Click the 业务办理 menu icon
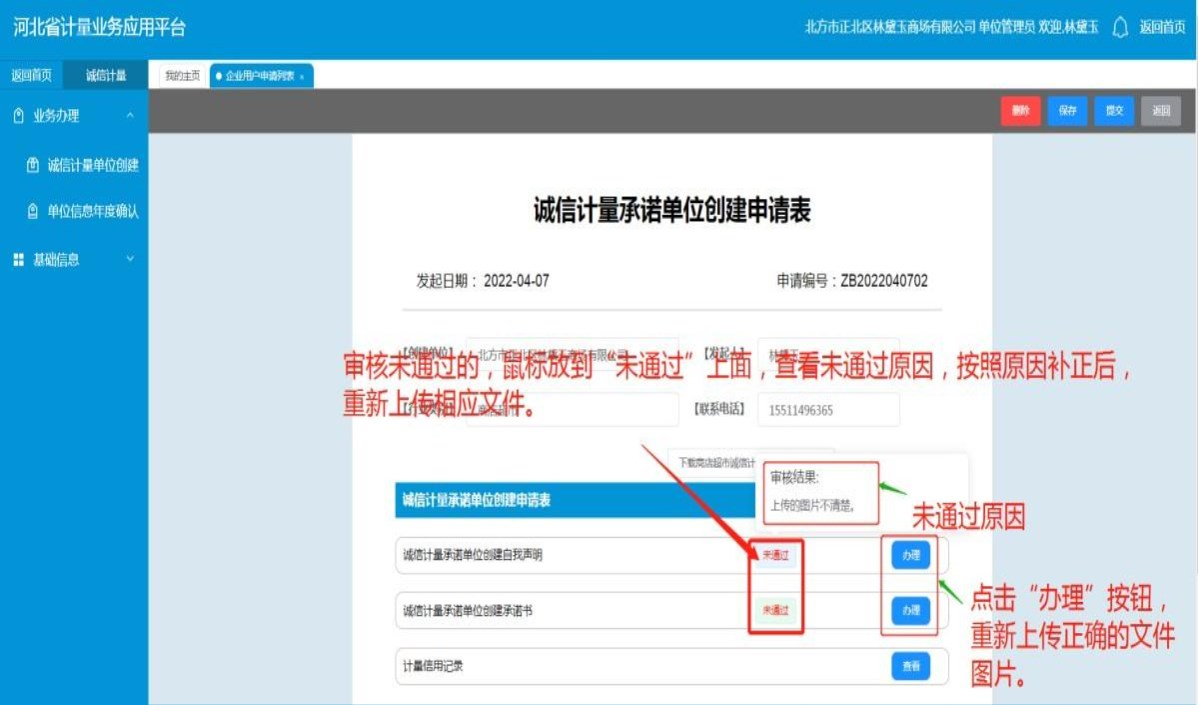 click(18, 116)
